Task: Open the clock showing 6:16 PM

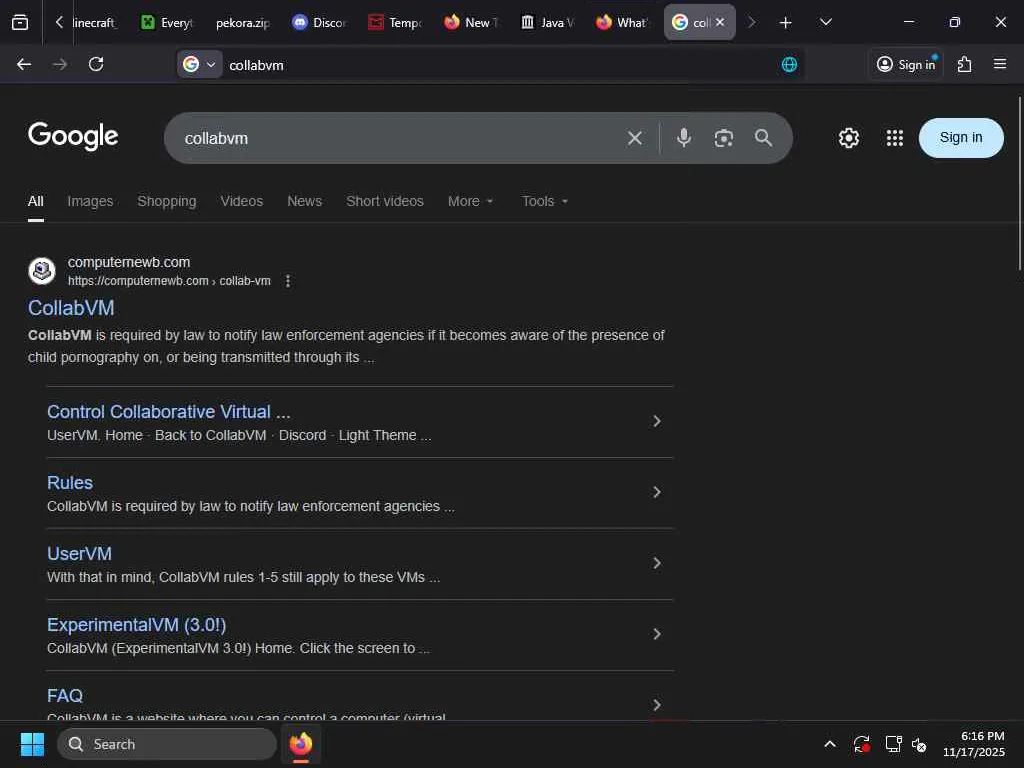Action: [x=973, y=744]
